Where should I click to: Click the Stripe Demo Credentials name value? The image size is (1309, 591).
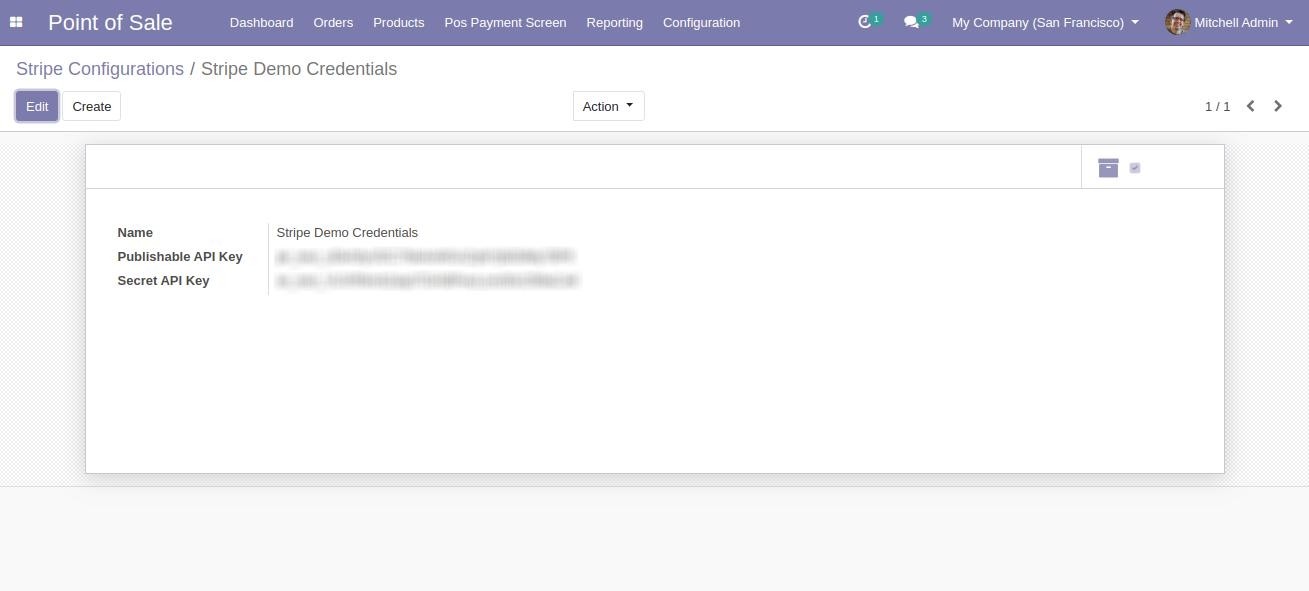coord(347,232)
